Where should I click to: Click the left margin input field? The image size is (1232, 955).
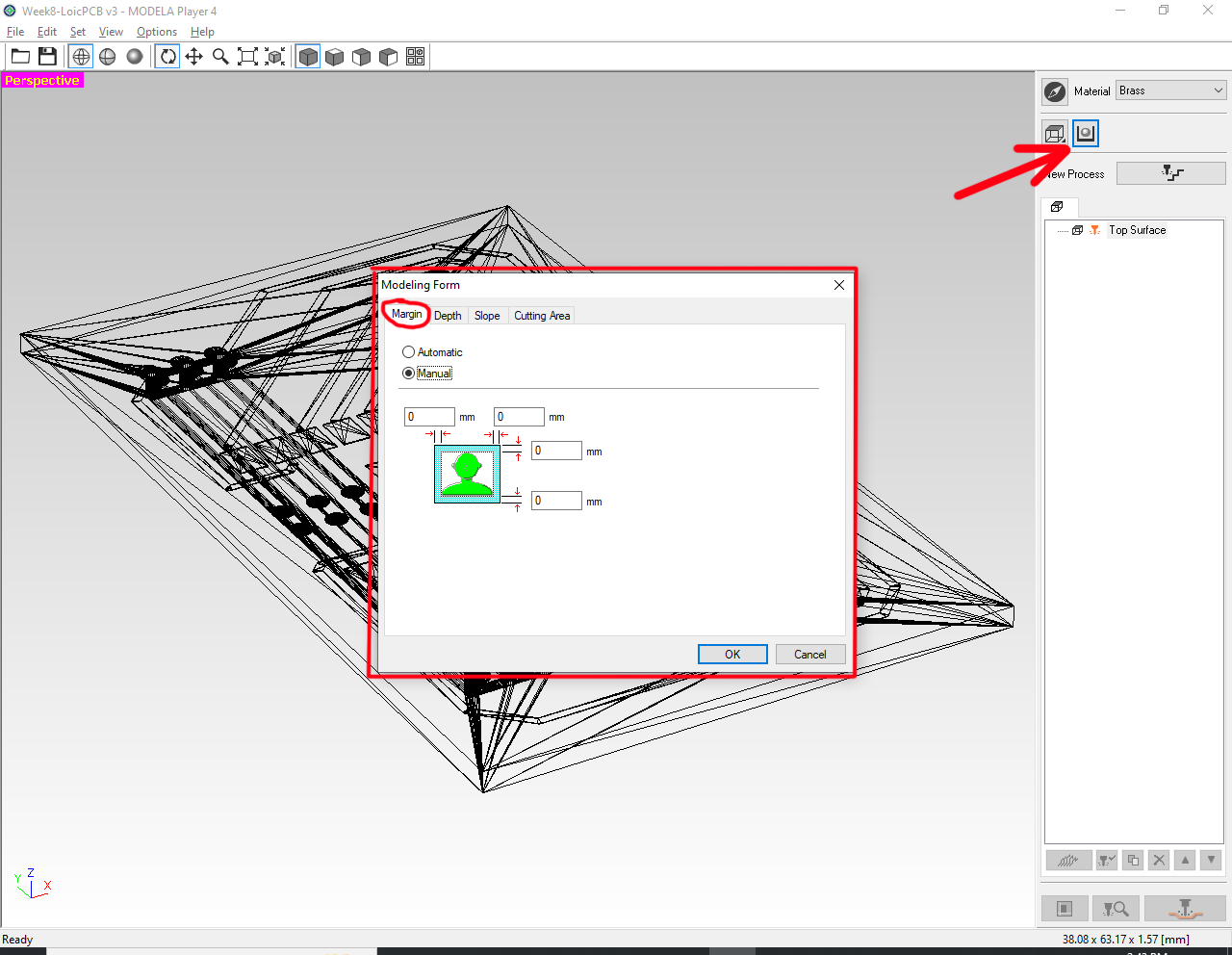pos(429,417)
